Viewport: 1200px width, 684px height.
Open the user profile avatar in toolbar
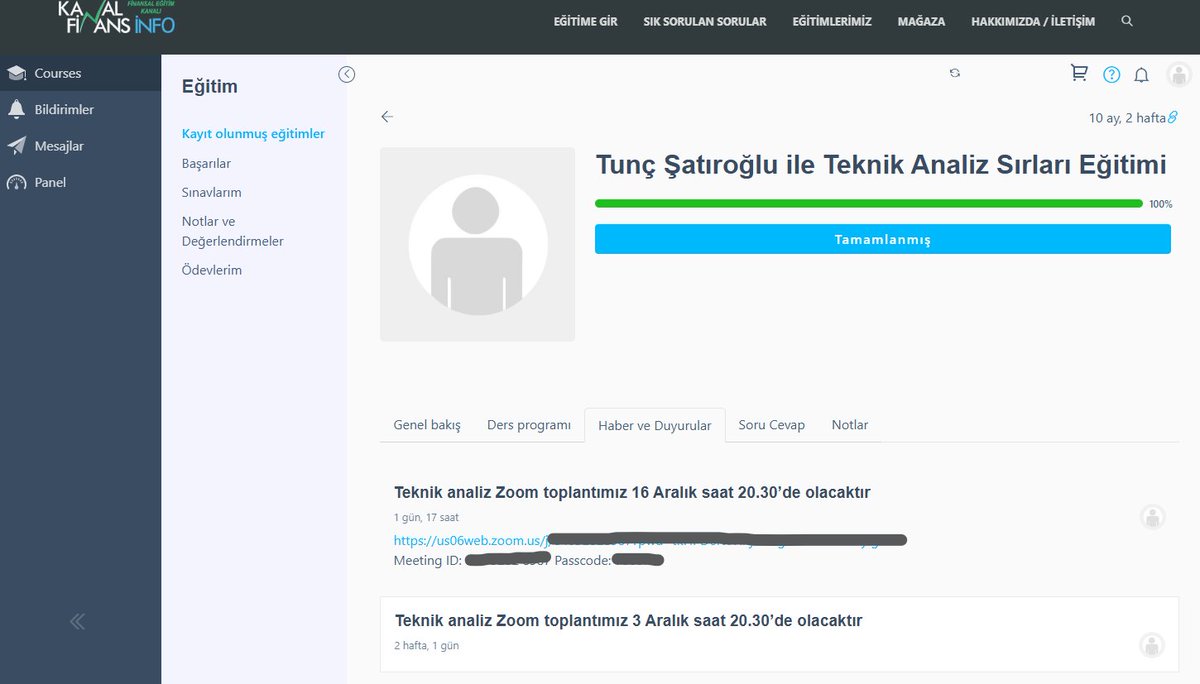(x=1179, y=74)
